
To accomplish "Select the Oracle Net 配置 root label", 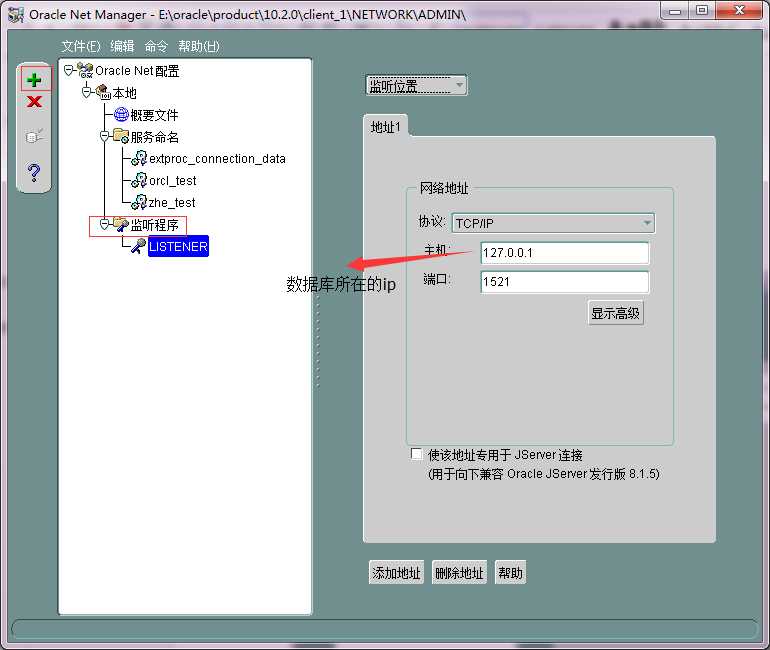I will click(137, 71).
